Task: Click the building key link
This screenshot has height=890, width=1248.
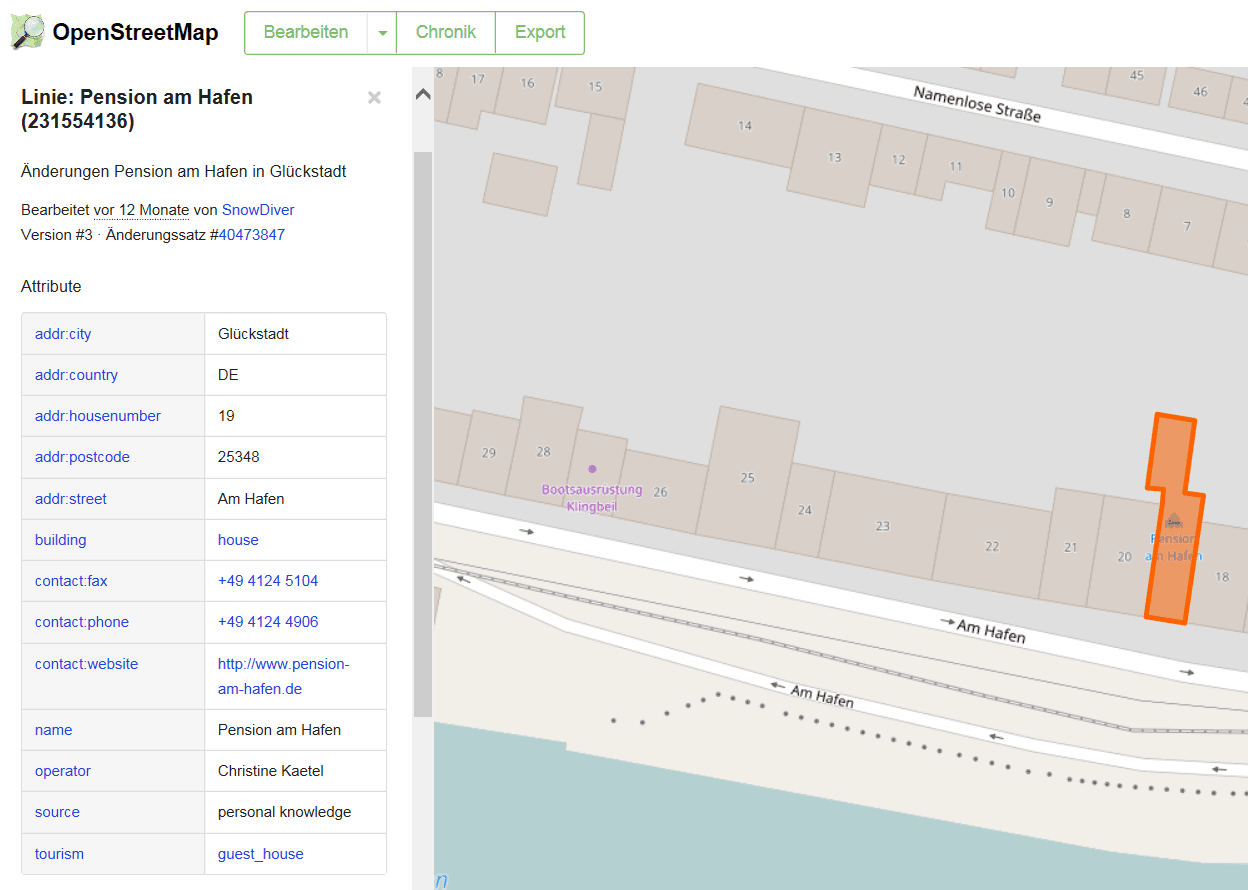Action: click(x=61, y=540)
